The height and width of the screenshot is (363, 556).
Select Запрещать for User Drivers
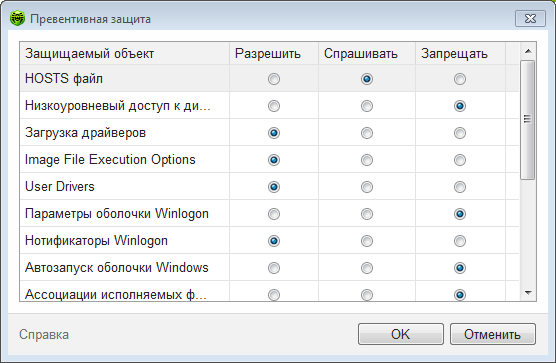pyautogui.click(x=460, y=187)
